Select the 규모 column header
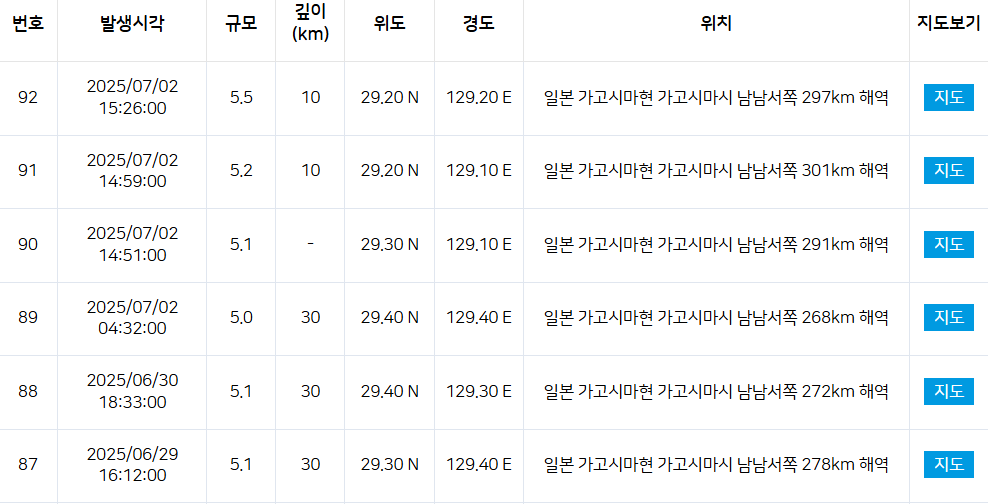 [241, 24]
